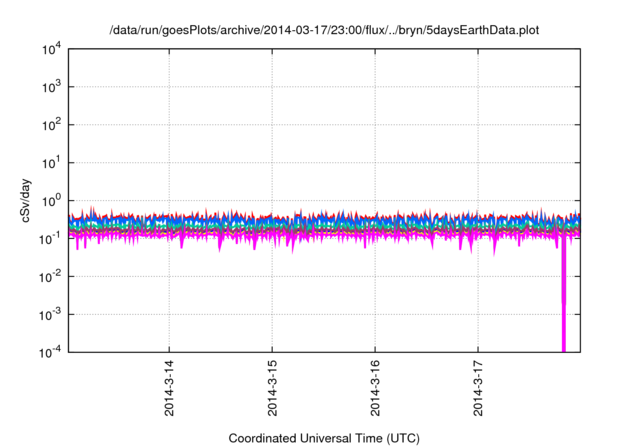The image size is (640, 448).
Task: Click the plot title file path
Action: point(324,30)
